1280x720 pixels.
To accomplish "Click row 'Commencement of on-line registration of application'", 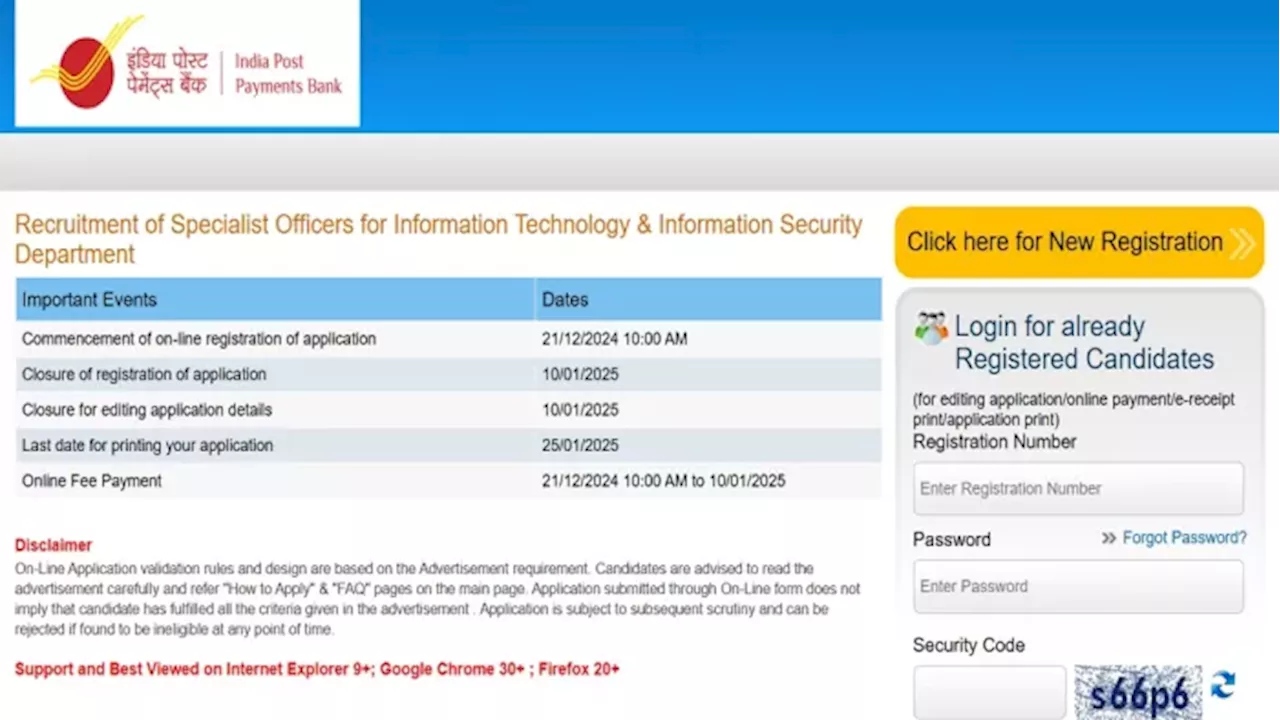I will [449, 339].
